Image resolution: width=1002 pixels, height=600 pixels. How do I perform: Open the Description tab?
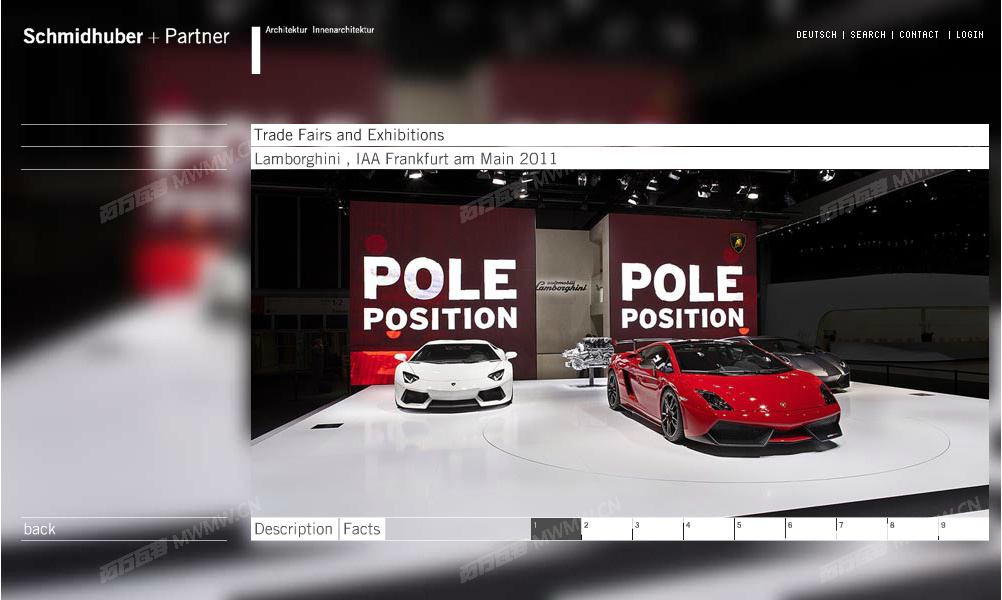[294, 529]
